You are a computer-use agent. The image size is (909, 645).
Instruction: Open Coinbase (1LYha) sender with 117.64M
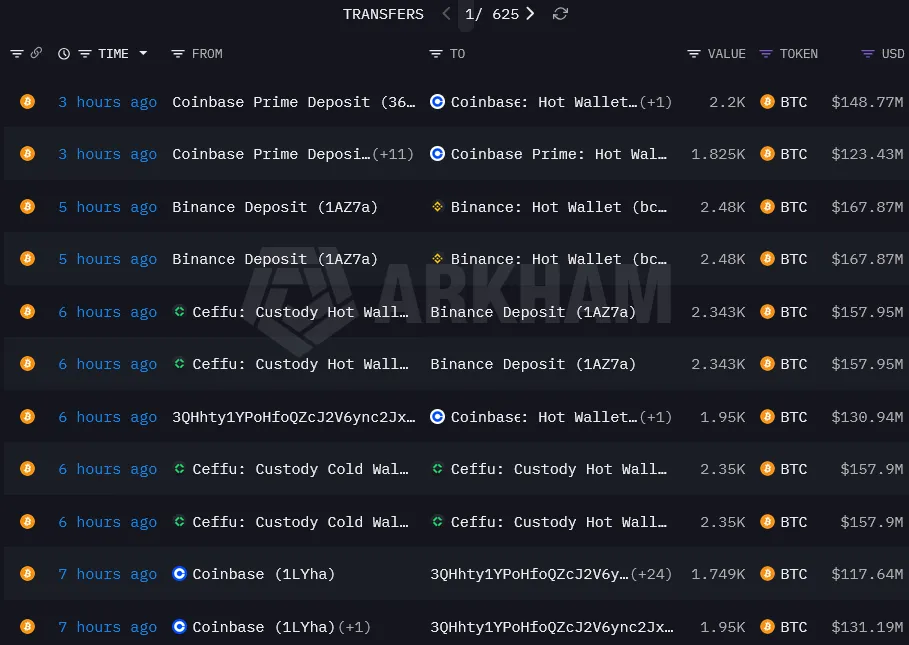[x=263, y=574]
